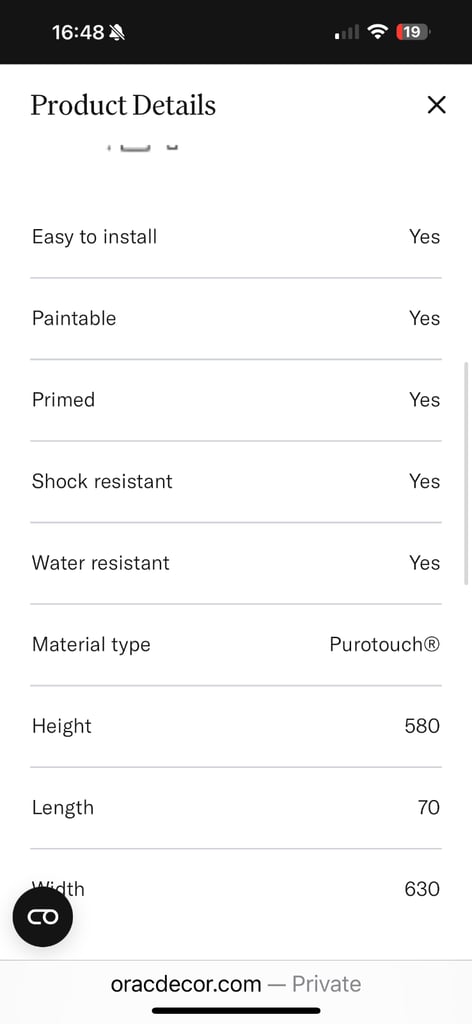The width and height of the screenshot is (472, 1024).
Task: Tap the Purotouch® material value
Action: pos(385,645)
